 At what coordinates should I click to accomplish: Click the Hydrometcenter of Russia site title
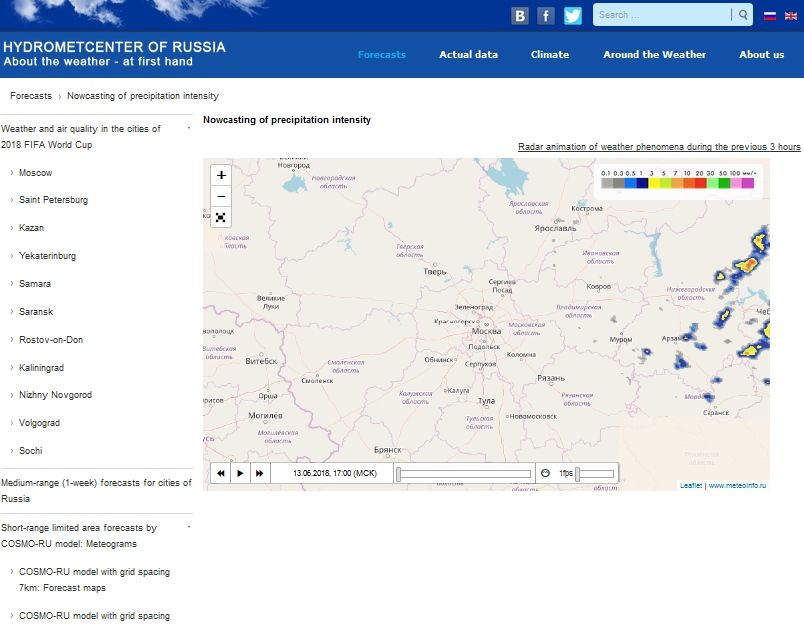click(114, 47)
